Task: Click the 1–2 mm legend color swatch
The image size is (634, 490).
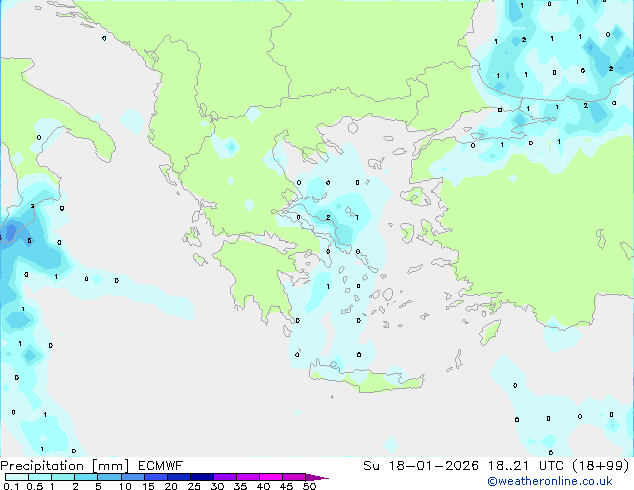Action: 63,477
